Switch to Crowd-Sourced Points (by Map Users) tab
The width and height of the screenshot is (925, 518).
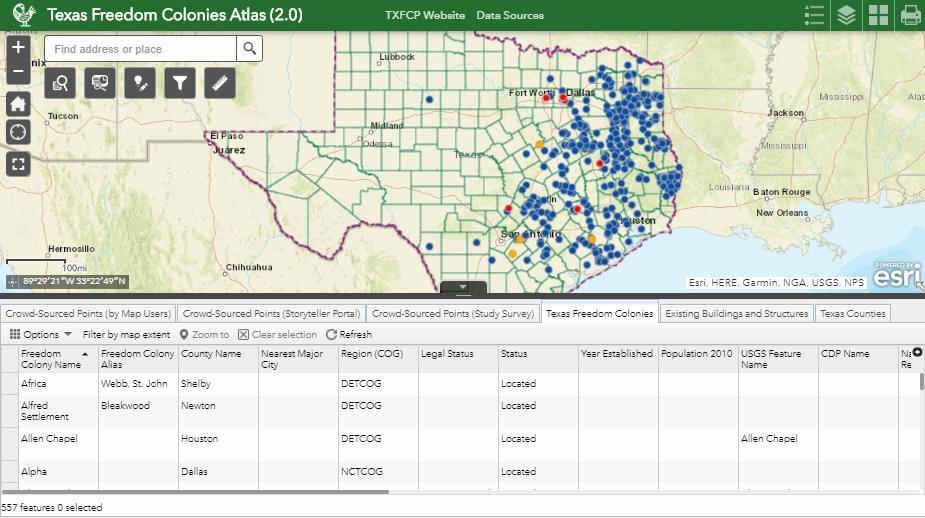tap(88, 313)
